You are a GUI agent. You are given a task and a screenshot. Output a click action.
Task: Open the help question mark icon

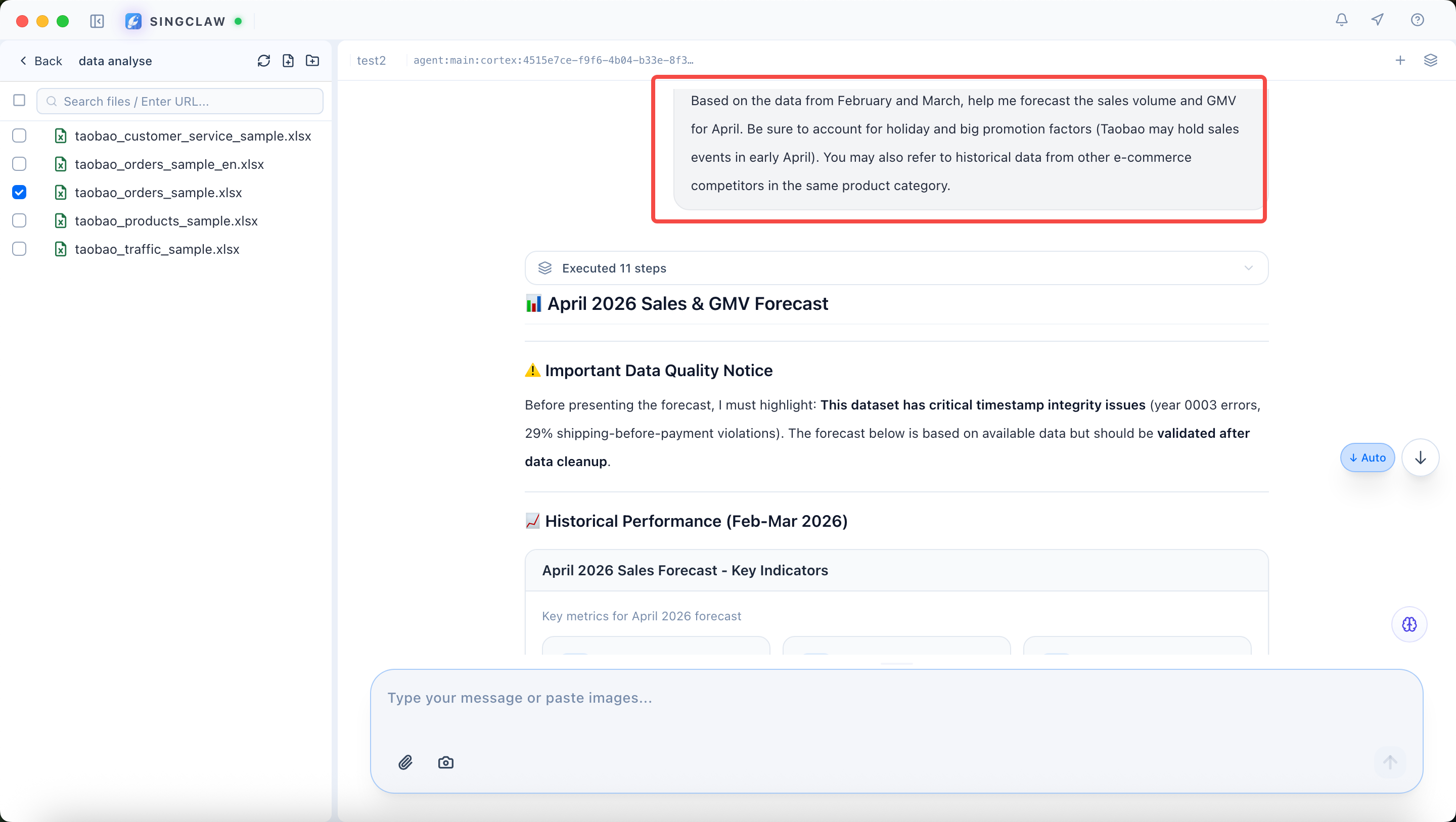1417,20
